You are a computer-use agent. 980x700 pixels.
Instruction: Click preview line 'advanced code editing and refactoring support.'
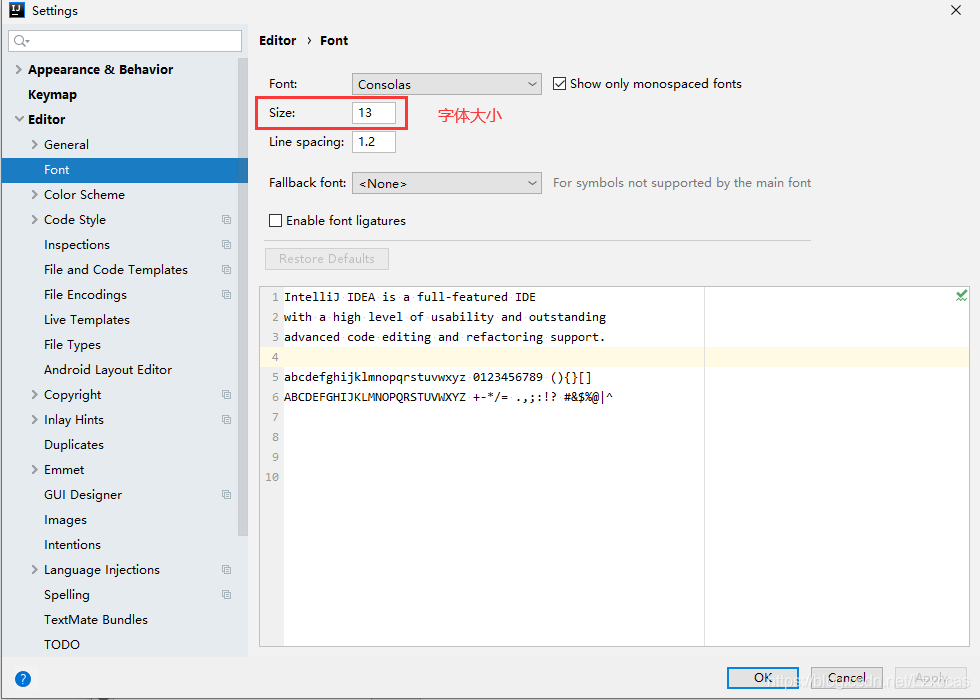click(x=445, y=337)
